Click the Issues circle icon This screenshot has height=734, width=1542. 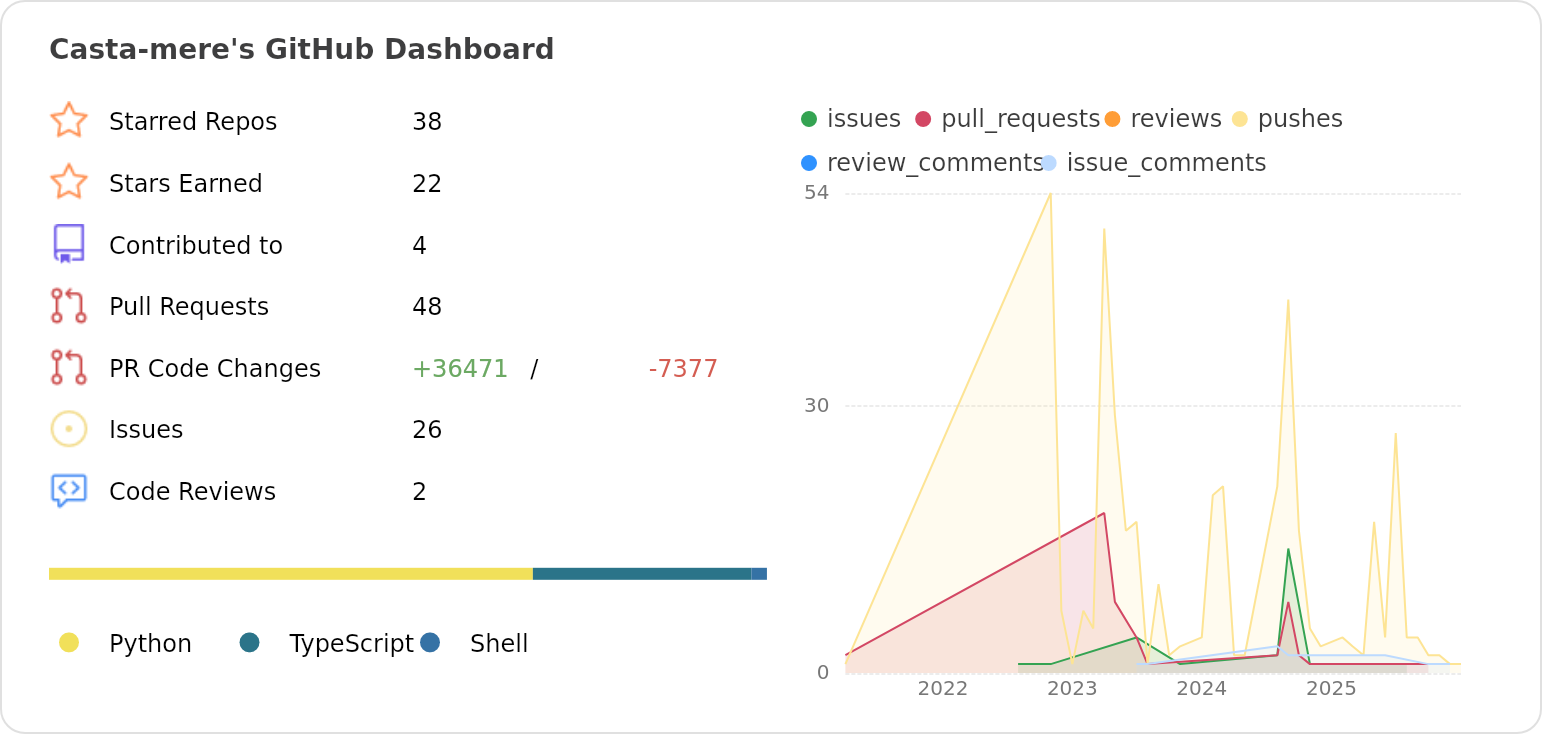pos(69,429)
